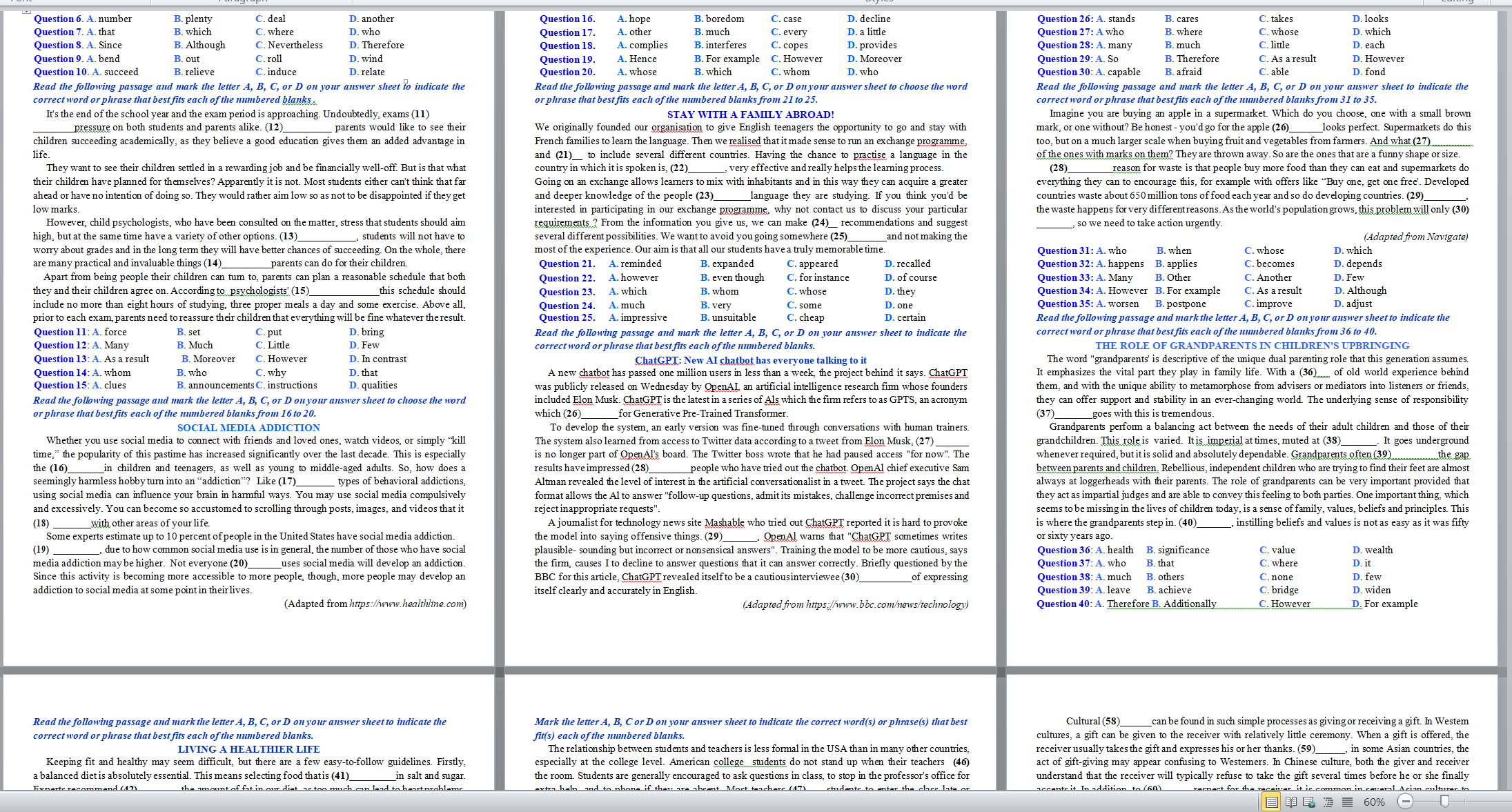The height and width of the screenshot is (812, 1512).
Task: Click the zoom out minus button
Action: [1405, 802]
